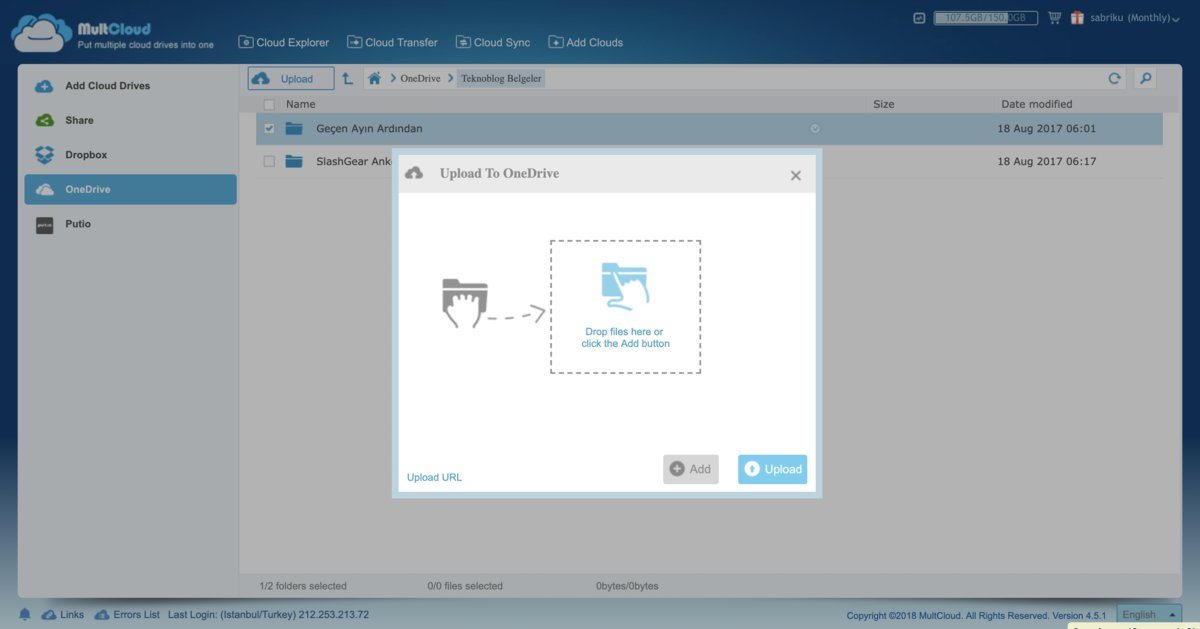This screenshot has width=1200, height=629.
Task: Check the SlashGear folder checkbox
Action: (269, 161)
